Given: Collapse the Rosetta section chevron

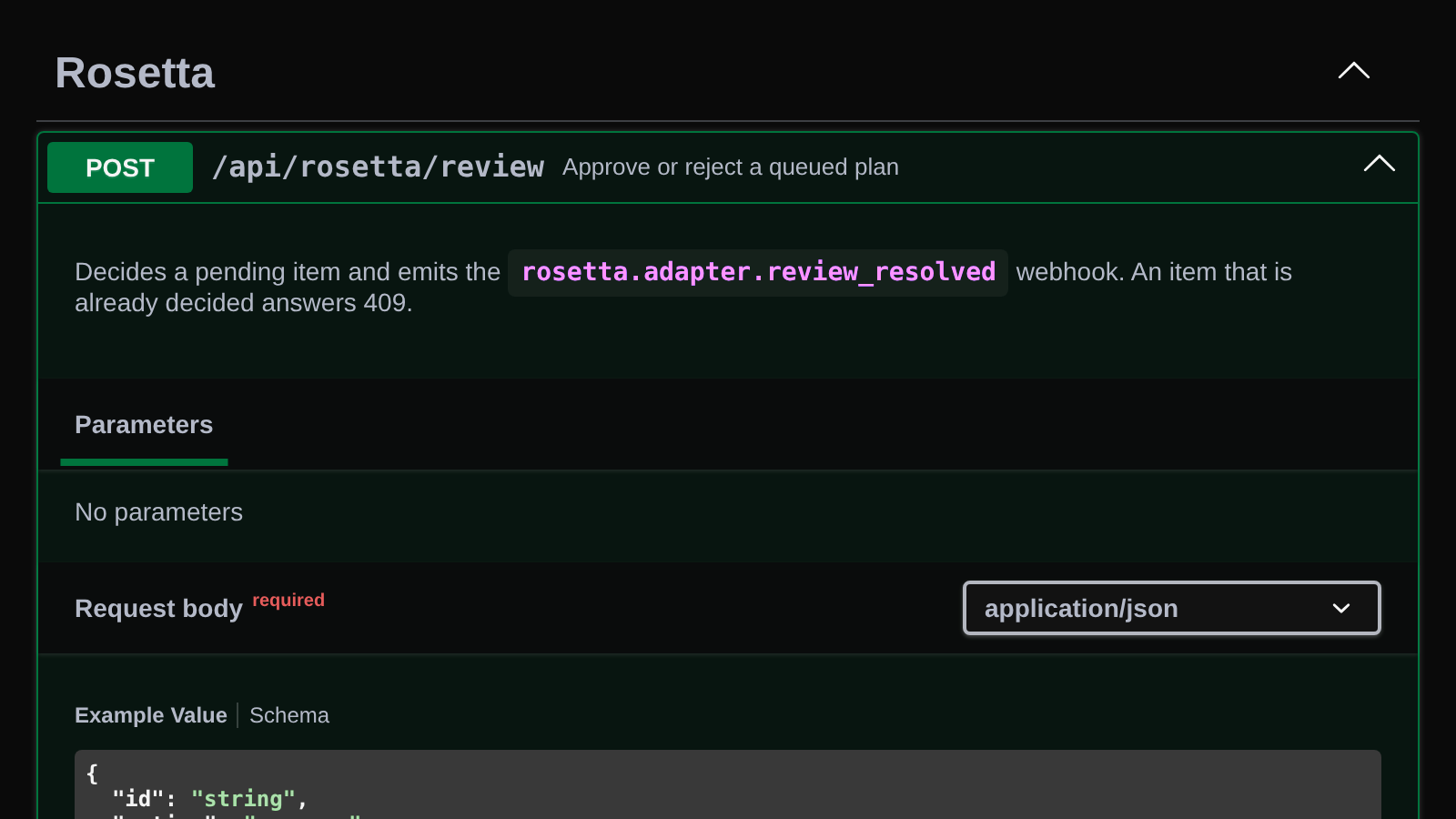Looking at the screenshot, I should click(1354, 71).
